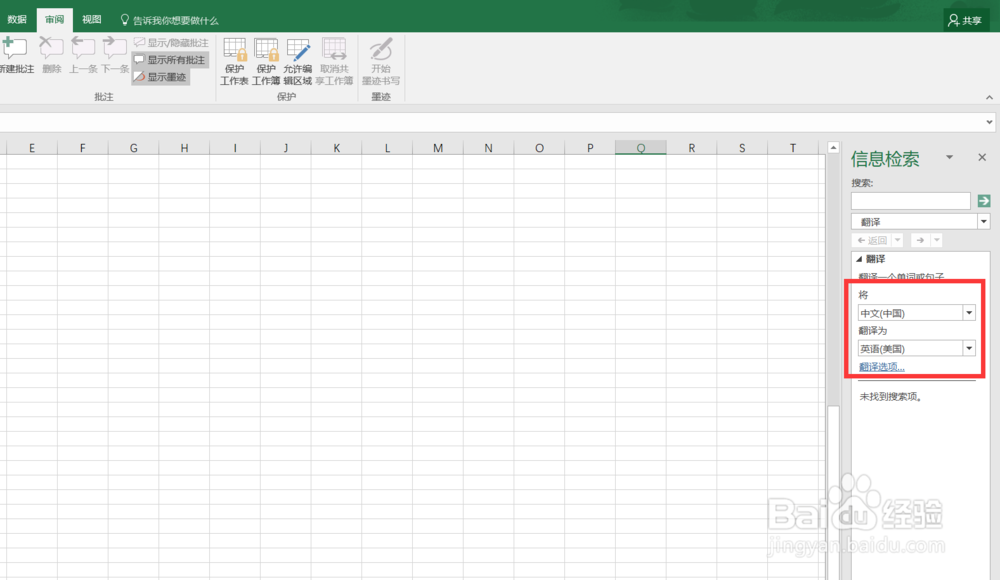Click the Tell Me search box (告诉我你想要做什么)
This screenshot has width=1000, height=580.
tap(170, 20)
